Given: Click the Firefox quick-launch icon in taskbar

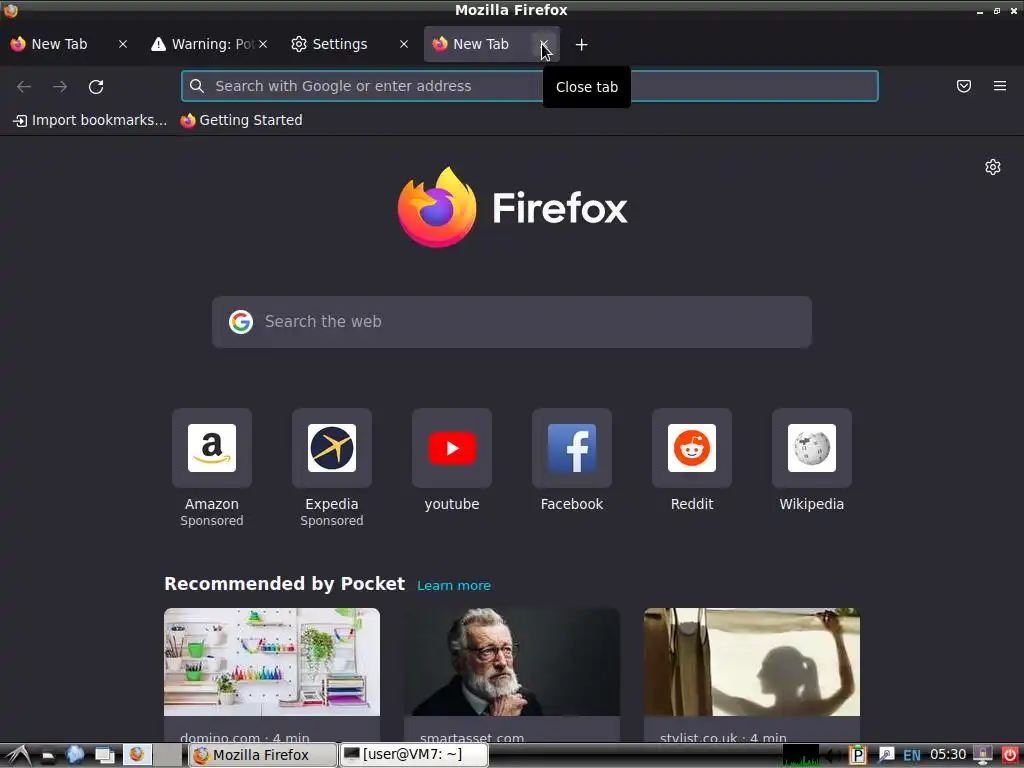Looking at the screenshot, I should [x=137, y=755].
